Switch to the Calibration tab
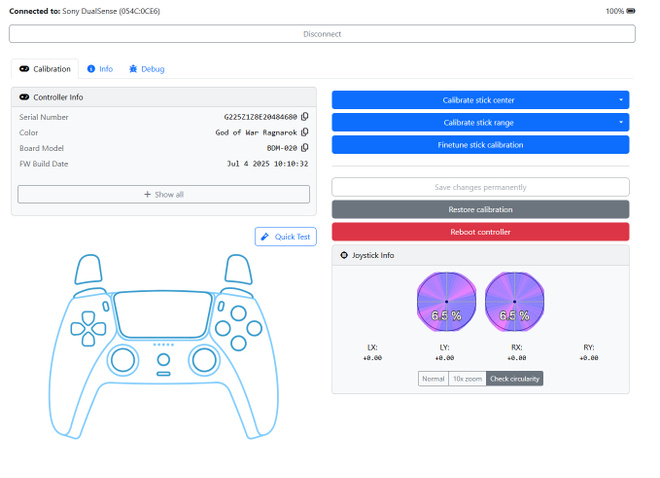Image resolution: width=660 pixels, height=478 pixels. [45, 69]
